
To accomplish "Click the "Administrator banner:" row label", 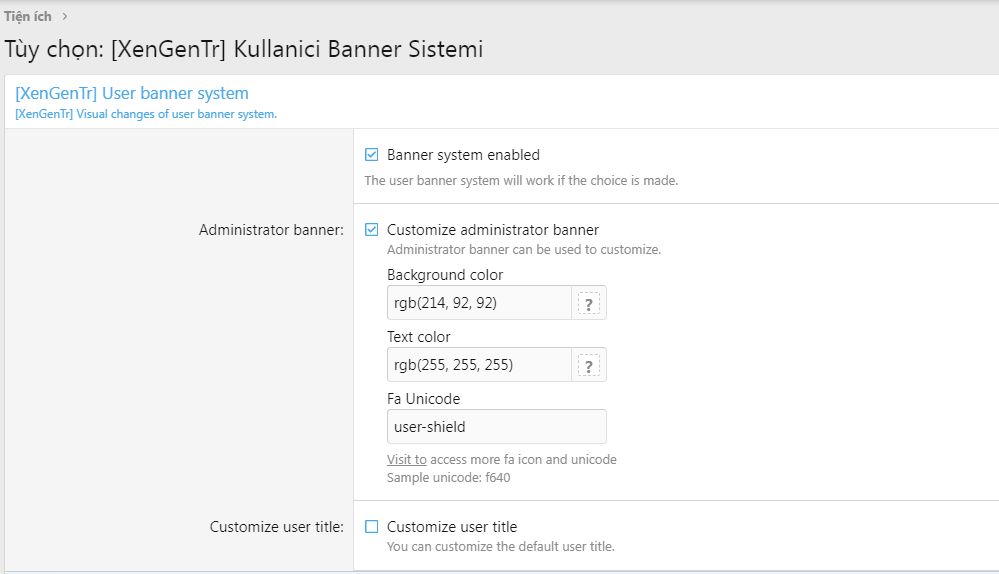I will (x=271, y=230).
